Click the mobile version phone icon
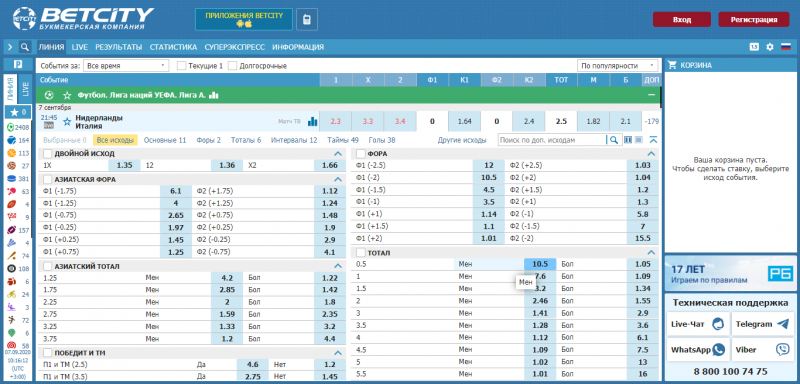The image size is (800, 384). [x=307, y=19]
